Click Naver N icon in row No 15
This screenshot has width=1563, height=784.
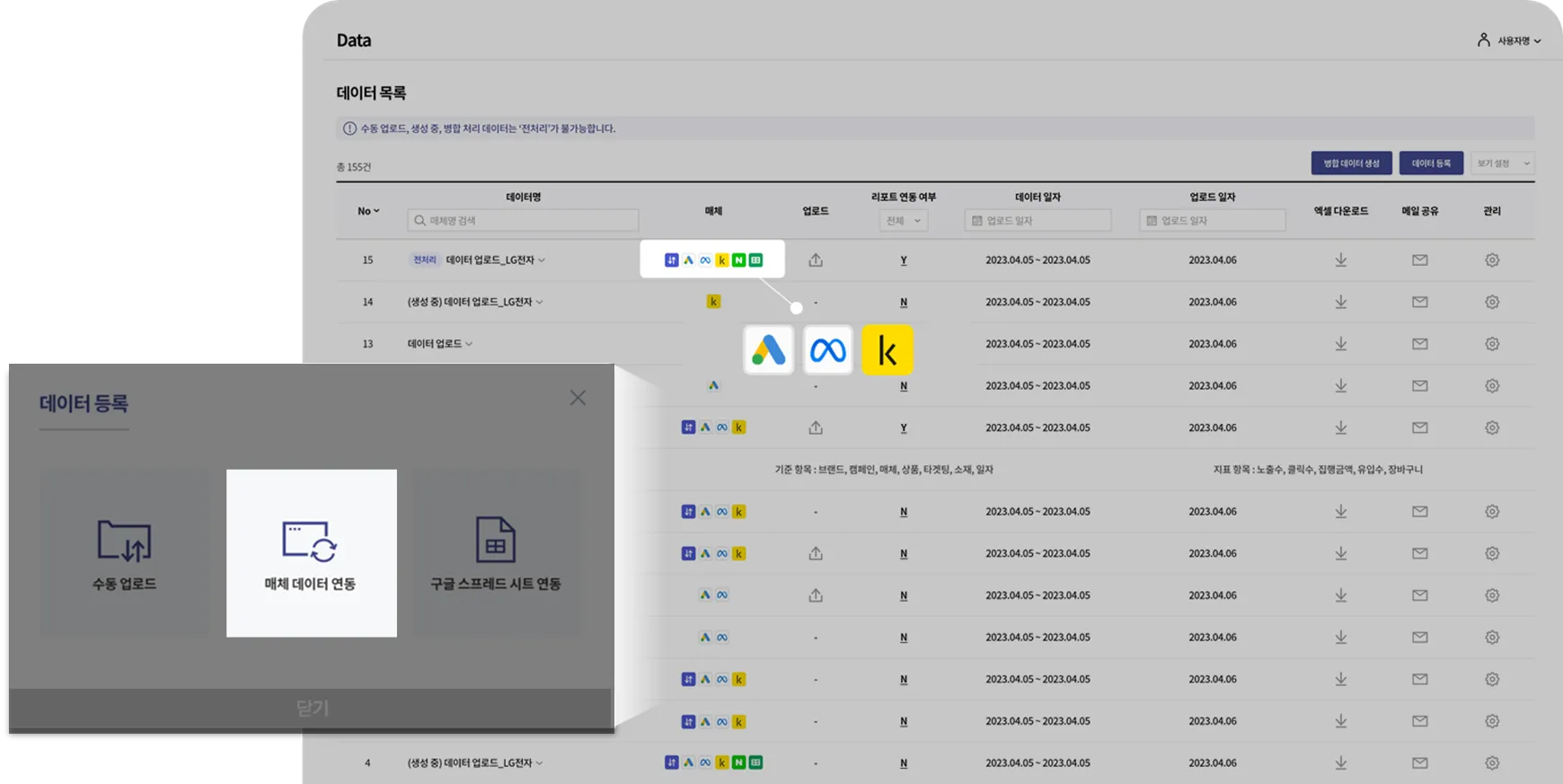click(738, 260)
